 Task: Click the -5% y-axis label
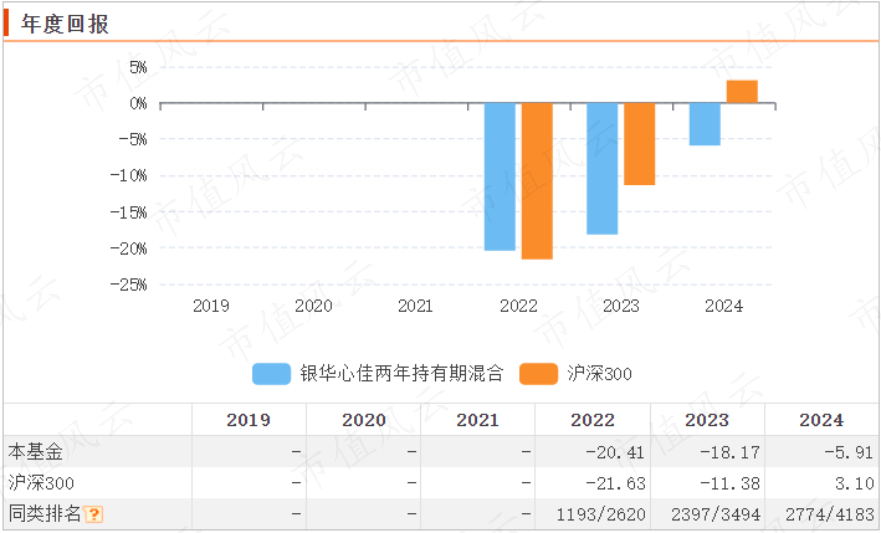click(x=133, y=139)
